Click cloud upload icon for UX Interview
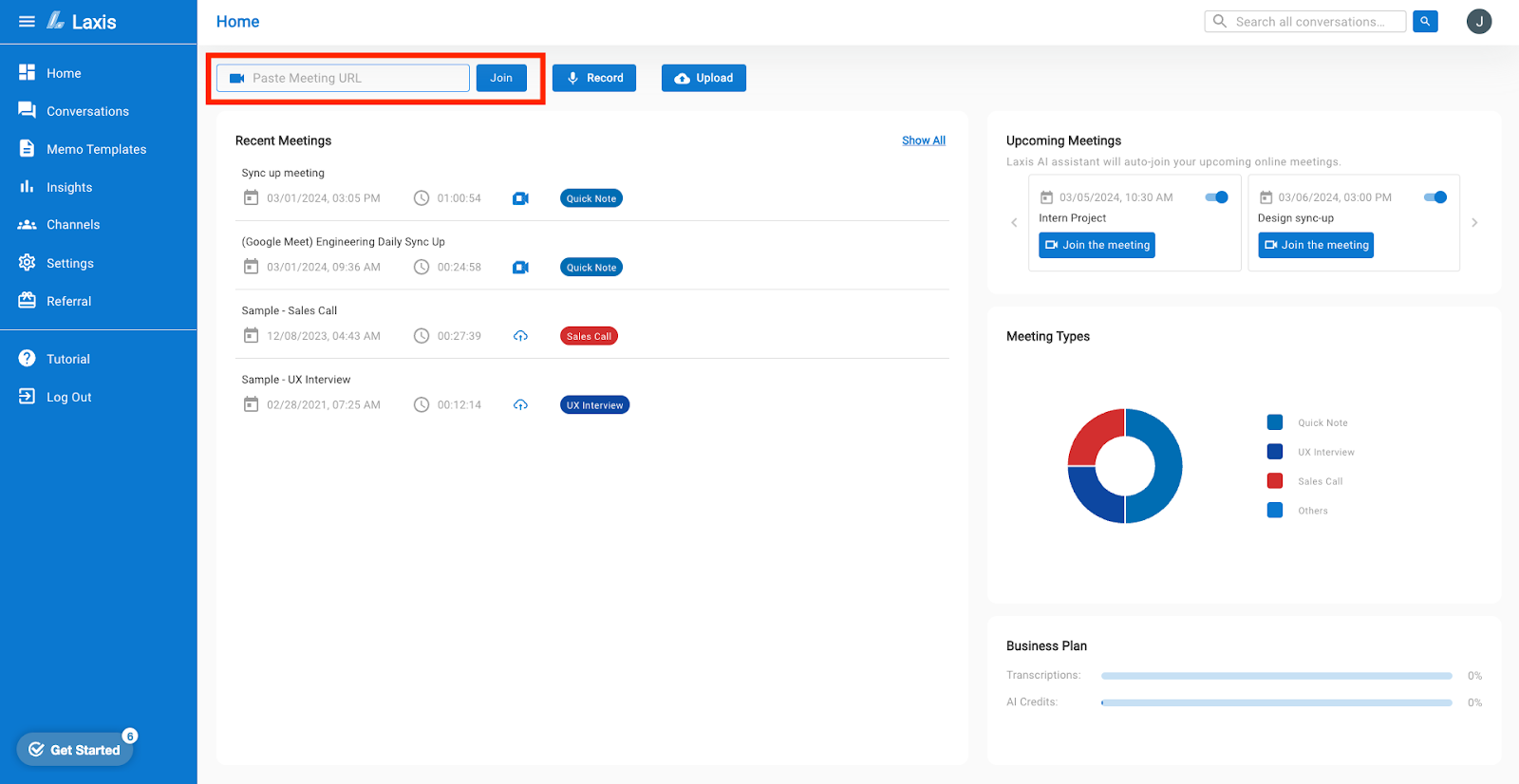The image size is (1519, 784). click(520, 405)
